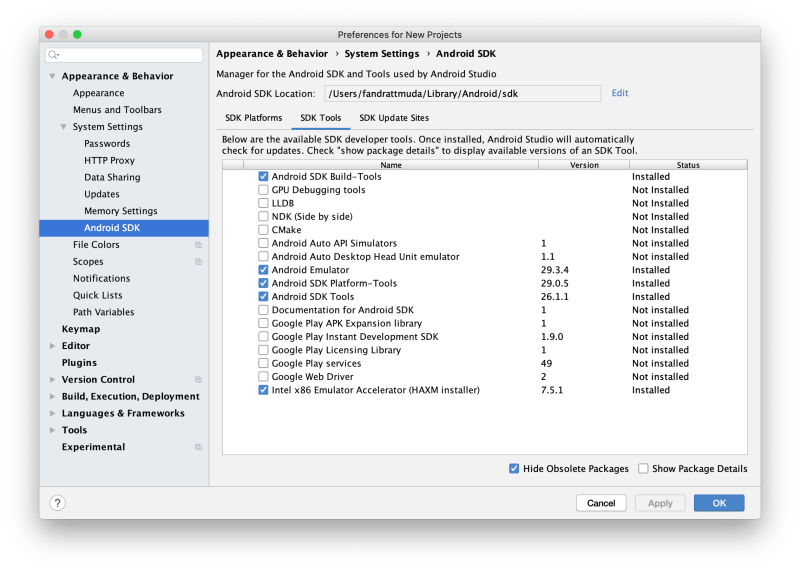Screen dimensions: 800x571
Task: Click Android Auto Desktop Head Unit emulator row
Action: pyautogui.click(x=485, y=257)
